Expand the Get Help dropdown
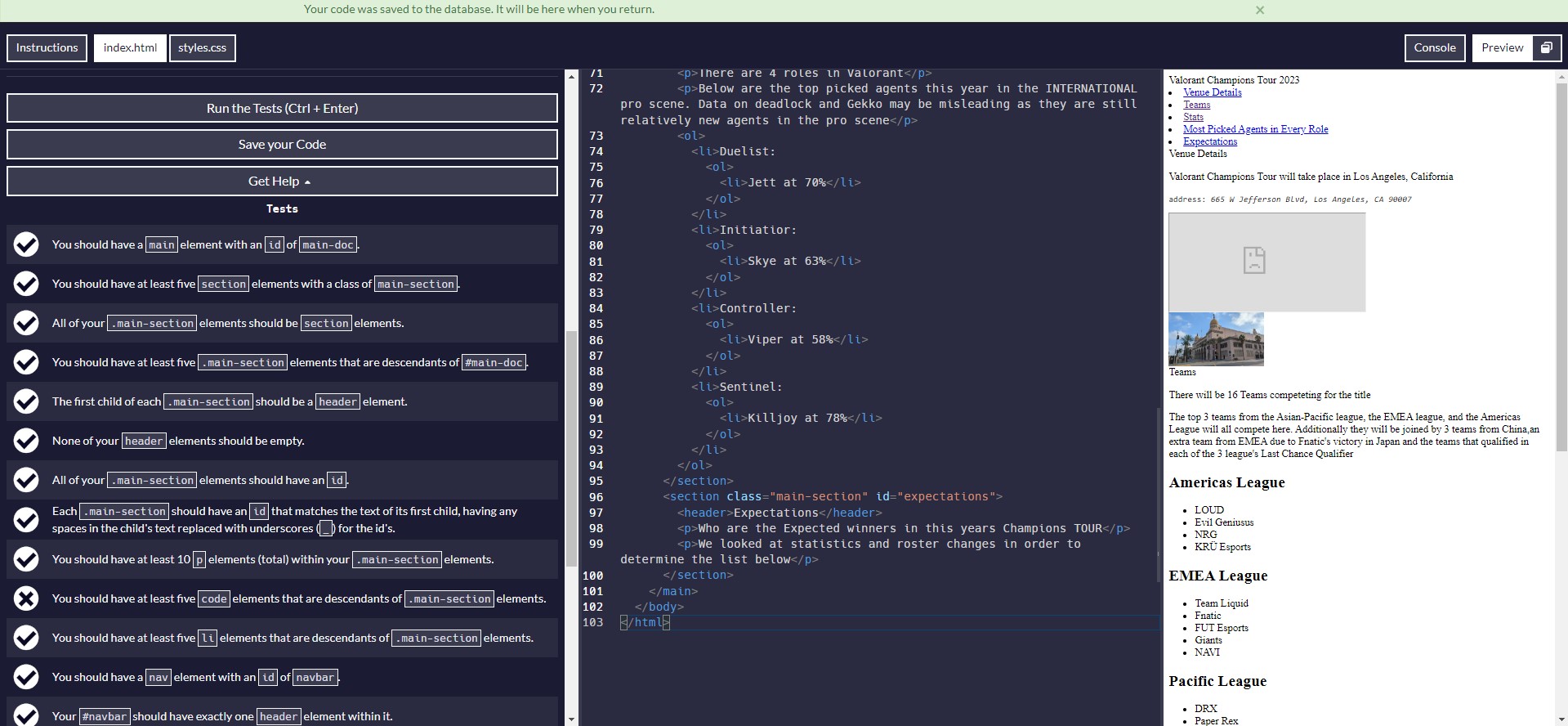Viewport: 1568px width, 726px height. pos(282,181)
